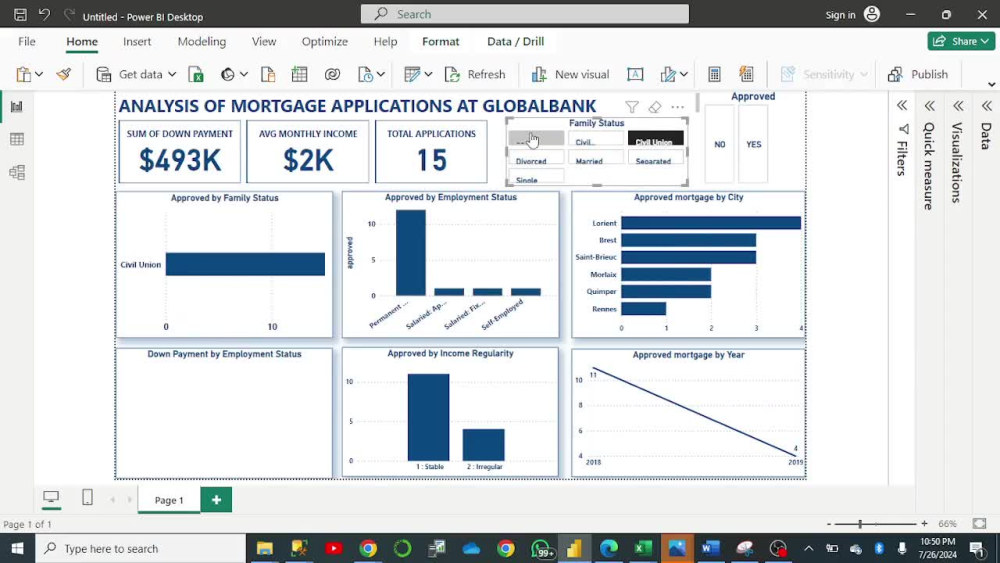This screenshot has width=1000, height=563.
Task: Insert a Text box from ribbon
Action: 635,75
